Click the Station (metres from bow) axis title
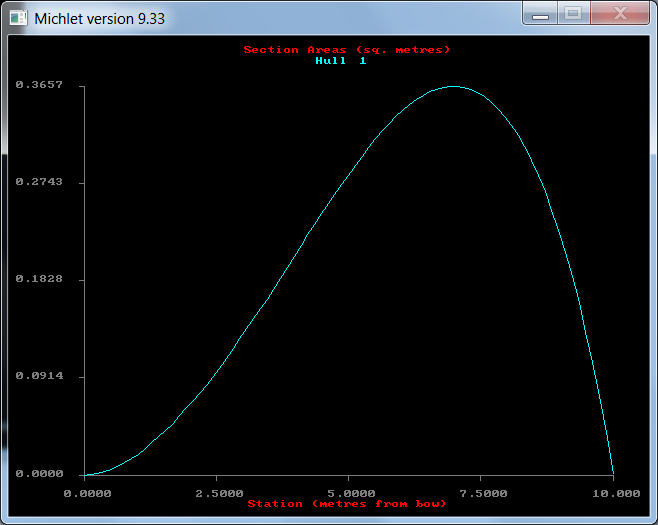 click(347, 504)
